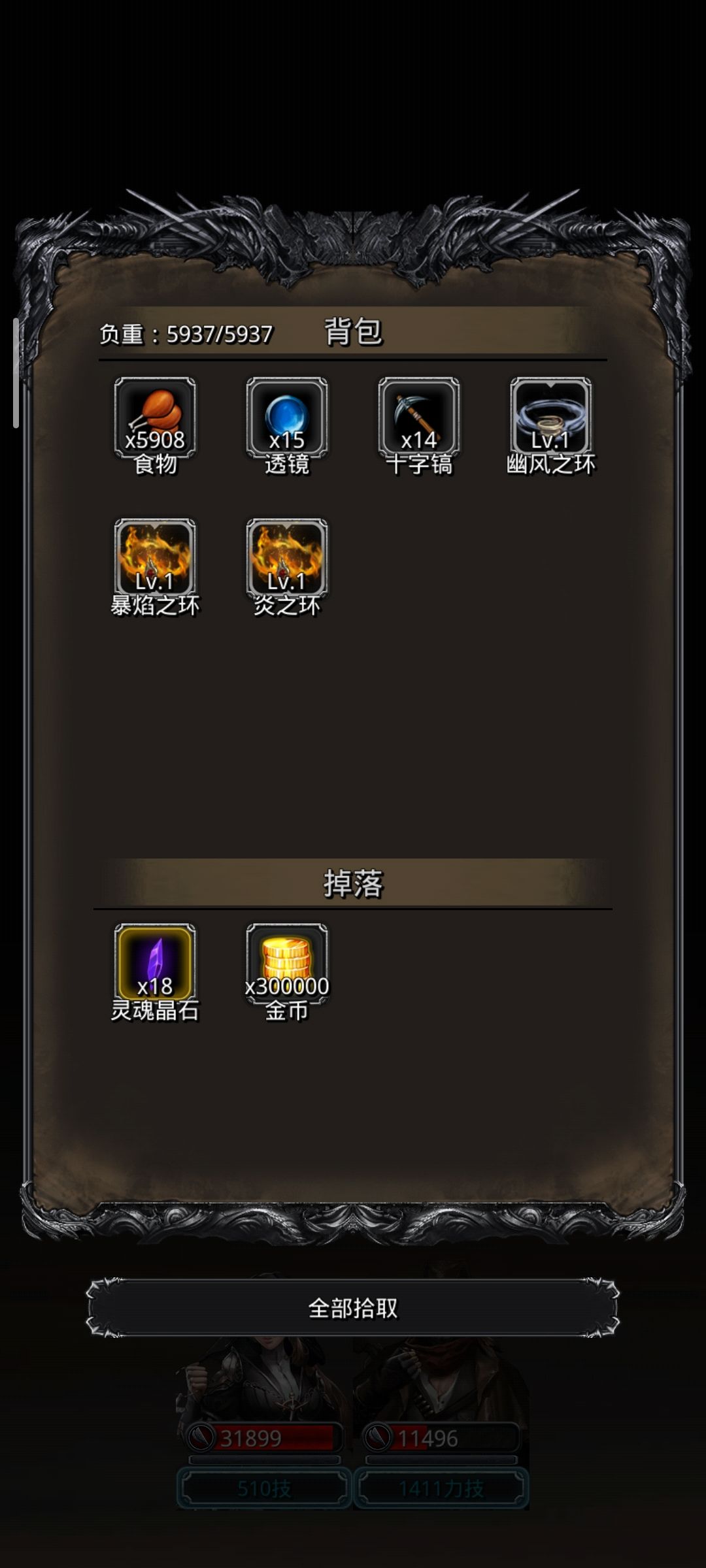Tap the 11496 health bar

coord(441,1437)
